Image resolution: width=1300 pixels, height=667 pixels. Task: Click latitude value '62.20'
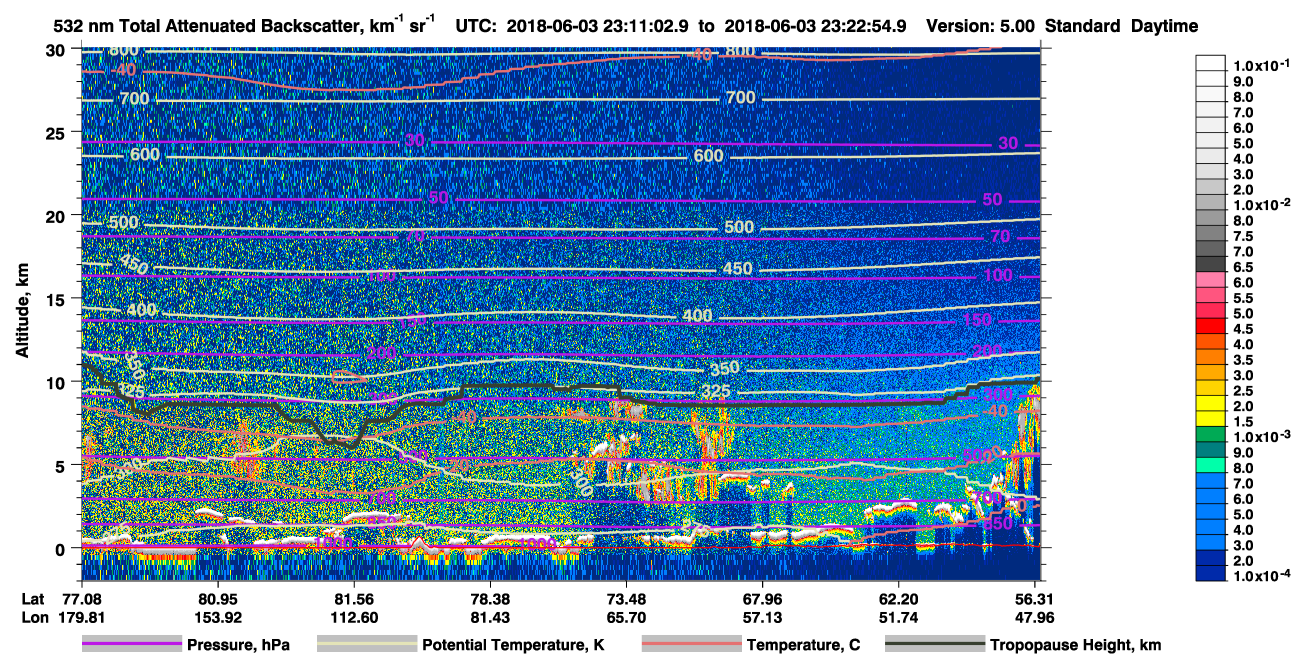click(899, 598)
